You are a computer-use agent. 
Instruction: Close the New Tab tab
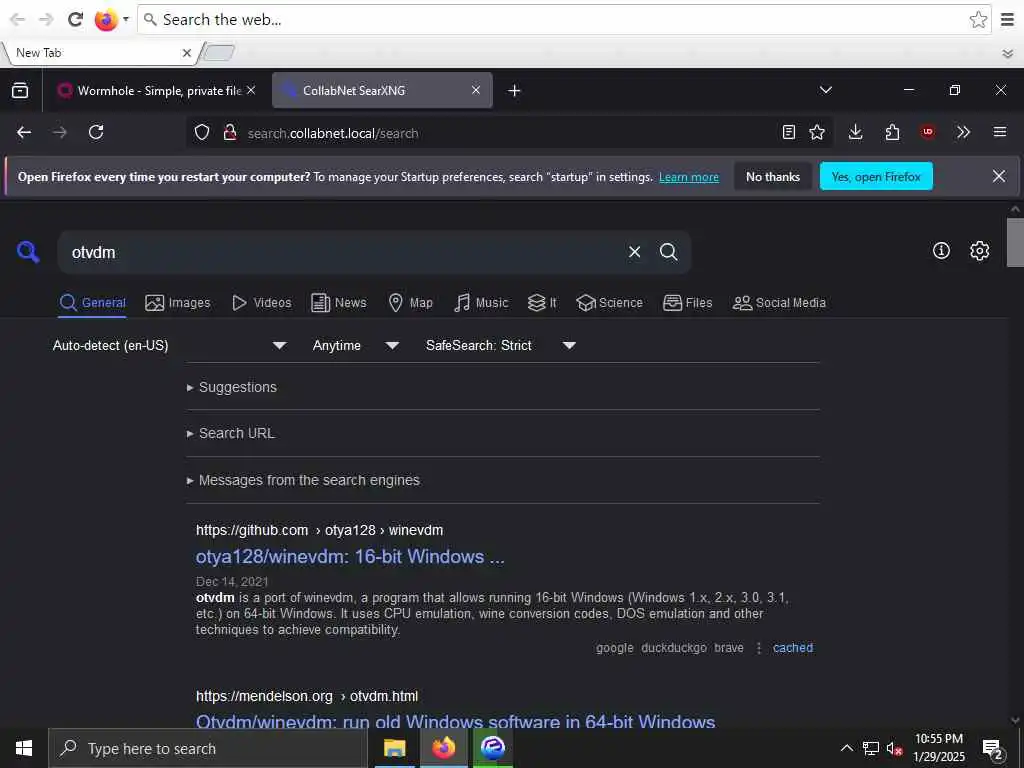pos(187,53)
